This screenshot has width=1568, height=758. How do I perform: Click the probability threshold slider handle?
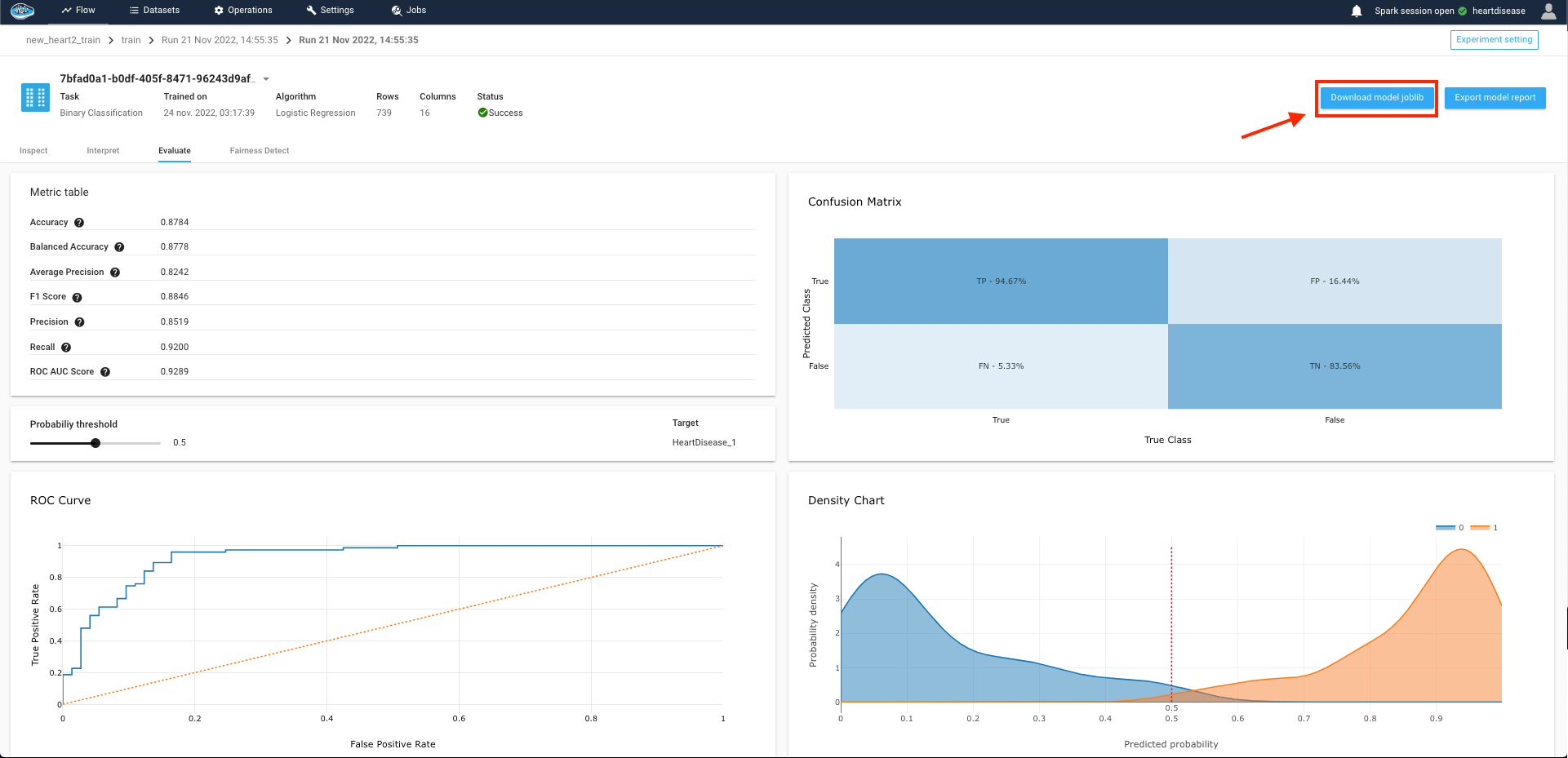[96, 443]
